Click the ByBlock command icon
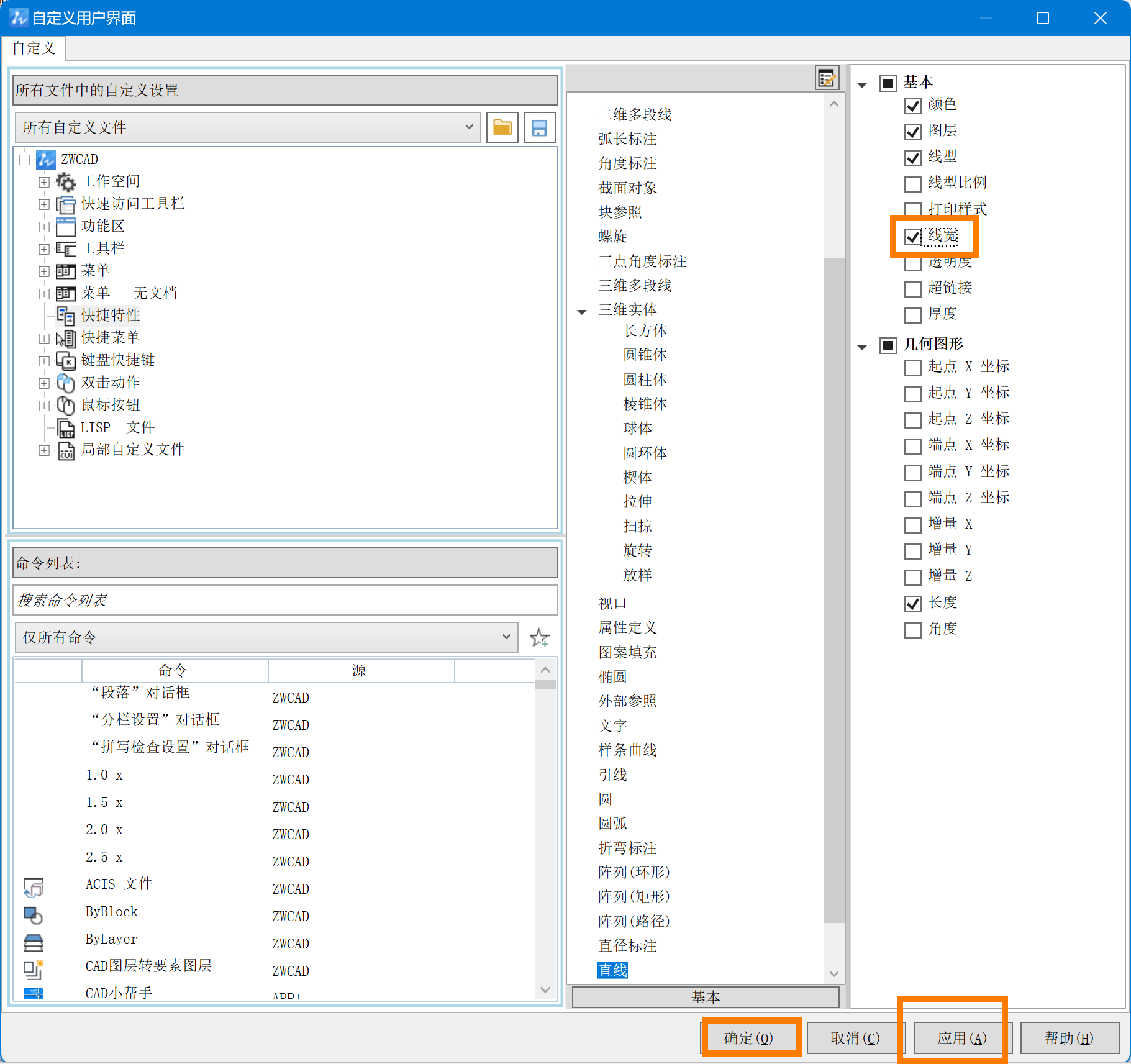The height and width of the screenshot is (1064, 1131). tap(34, 915)
